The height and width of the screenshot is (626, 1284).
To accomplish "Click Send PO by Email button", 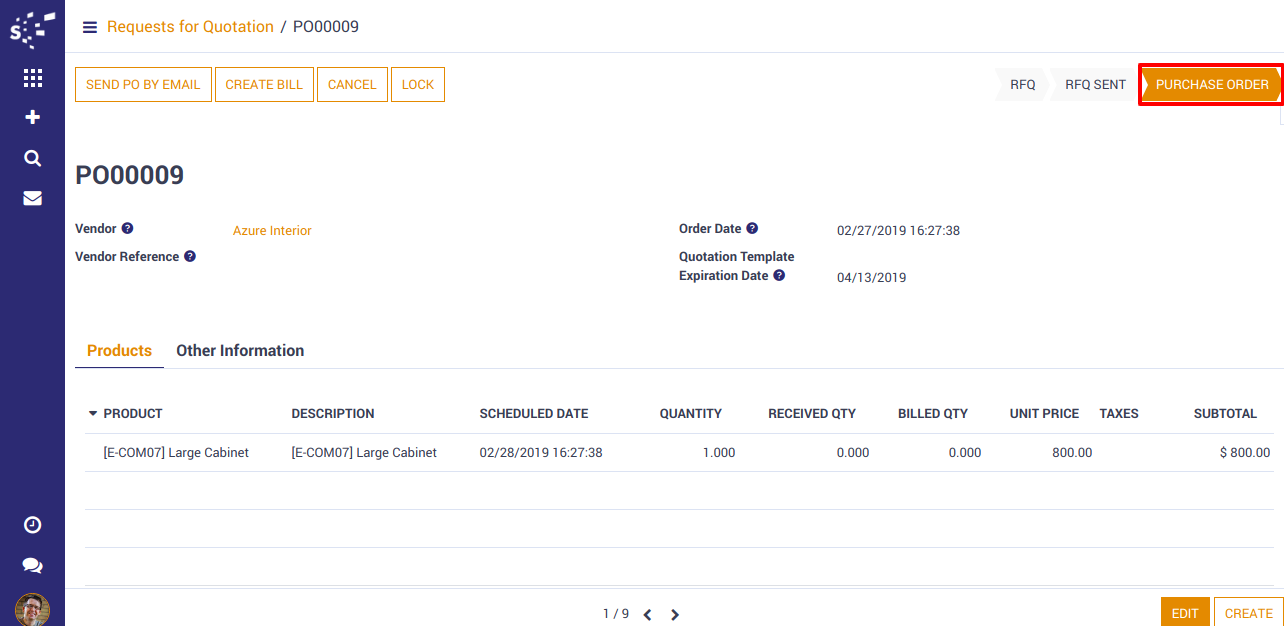I will pyautogui.click(x=143, y=85).
